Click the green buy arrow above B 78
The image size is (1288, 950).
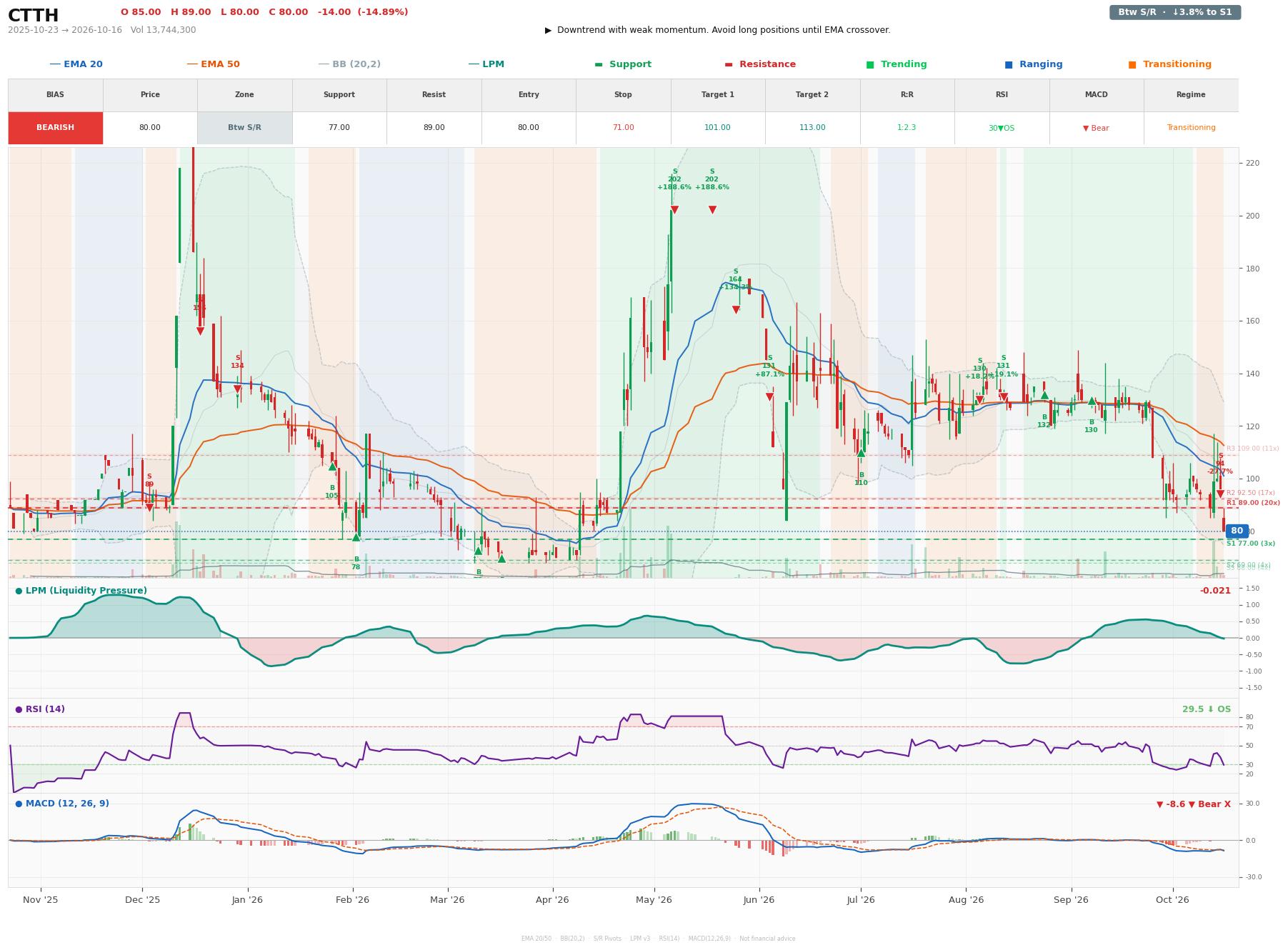pos(356,537)
